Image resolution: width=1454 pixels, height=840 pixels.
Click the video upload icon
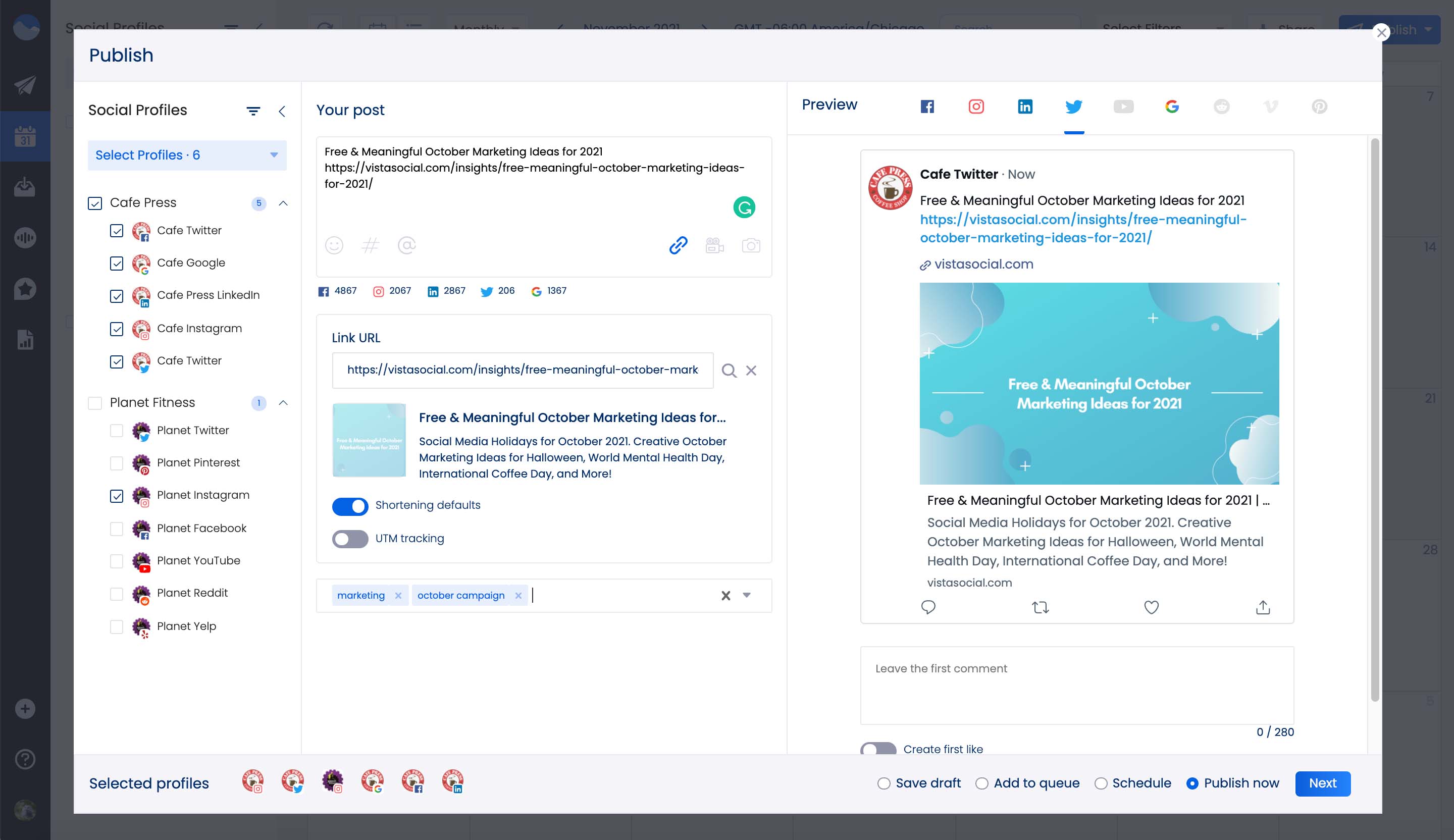(714, 246)
